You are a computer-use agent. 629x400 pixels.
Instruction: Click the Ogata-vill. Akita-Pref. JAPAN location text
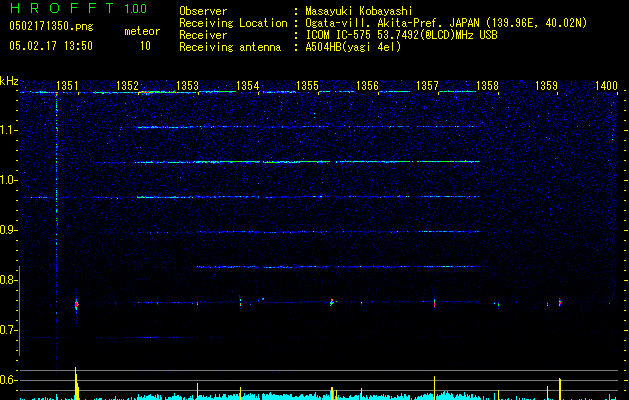[x=446, y=23]
